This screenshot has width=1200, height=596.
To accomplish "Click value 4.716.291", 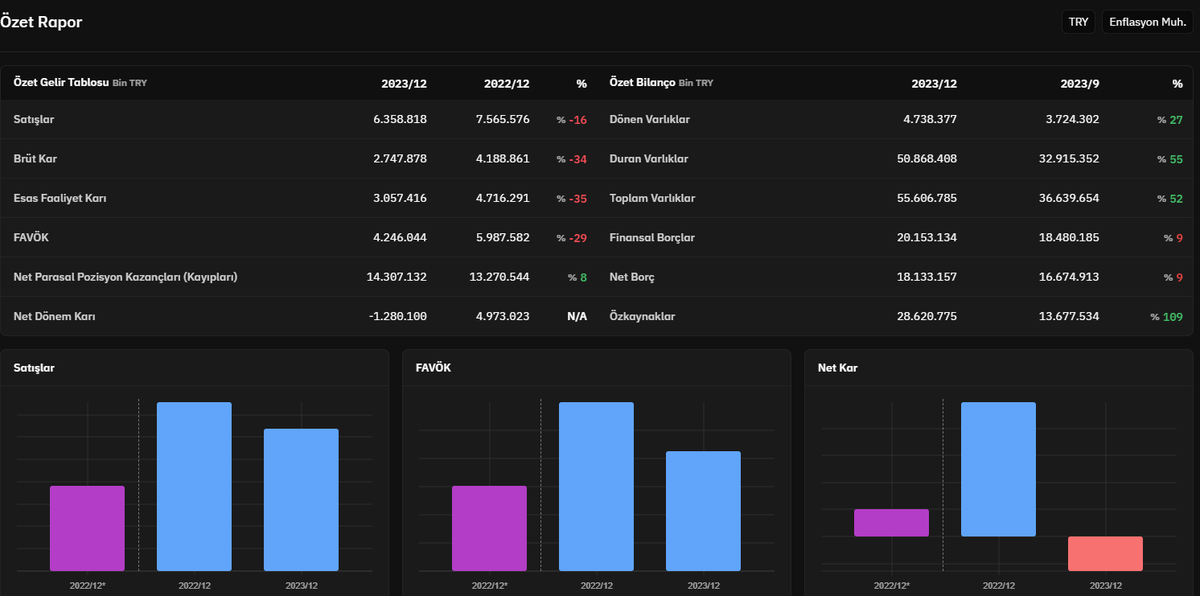I will (502, 198).
